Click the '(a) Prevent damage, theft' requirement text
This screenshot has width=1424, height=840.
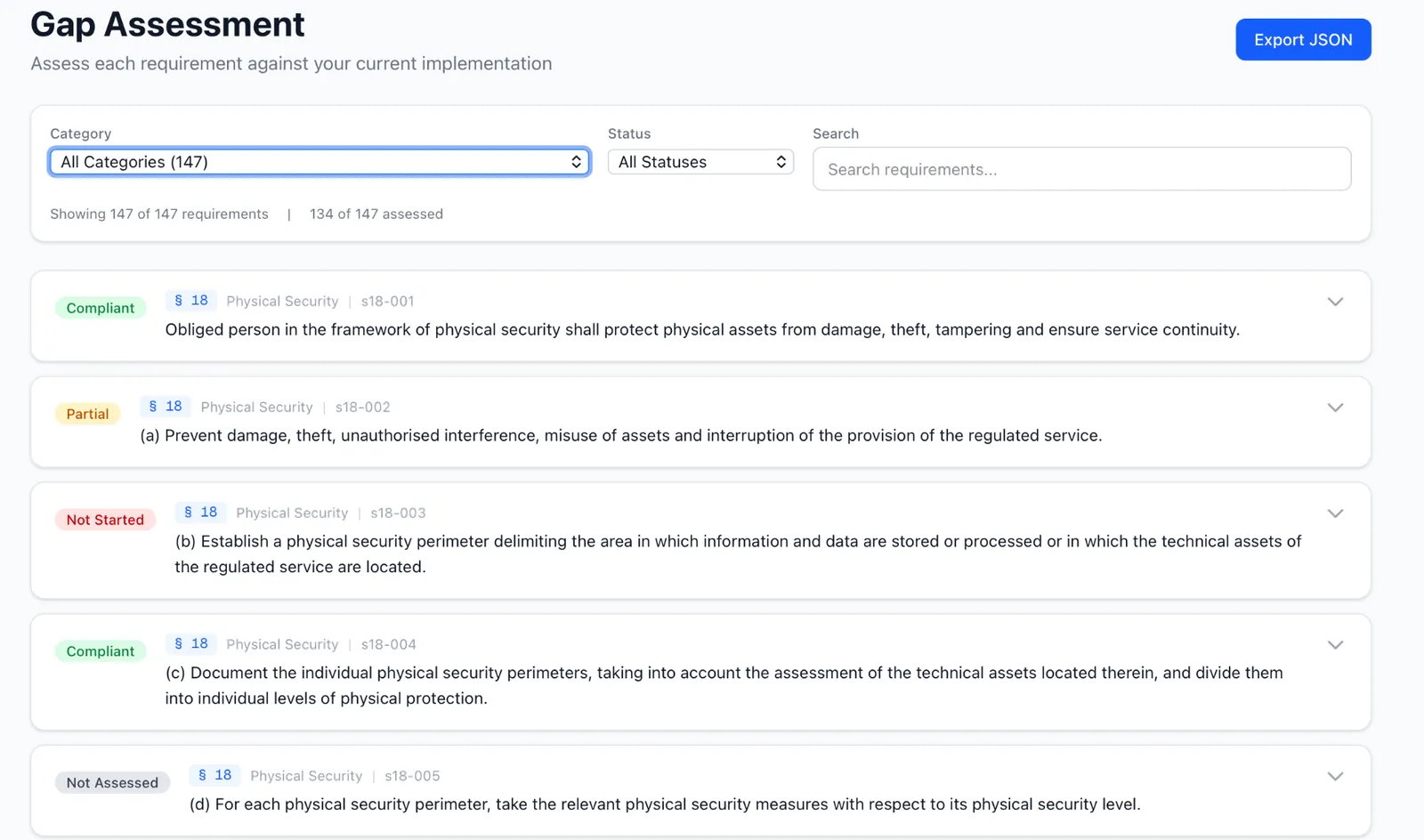pyautogui.click(x=621, y=436)
